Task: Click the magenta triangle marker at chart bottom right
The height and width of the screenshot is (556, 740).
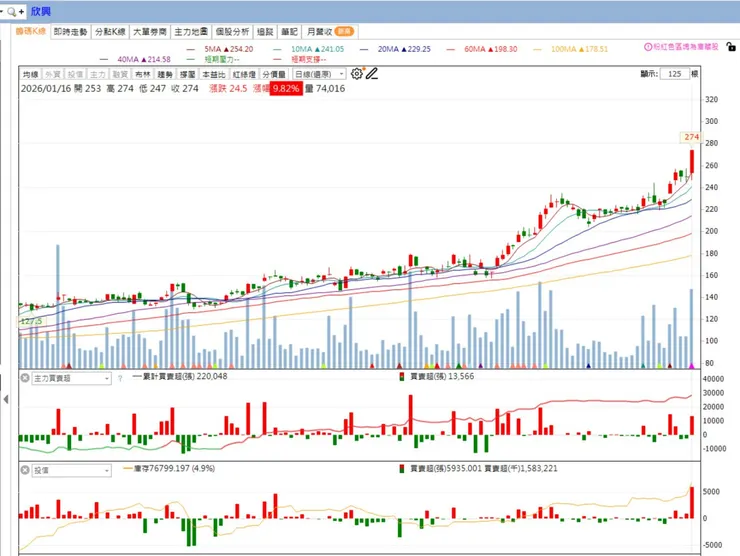Action: (x=692, y=365)
